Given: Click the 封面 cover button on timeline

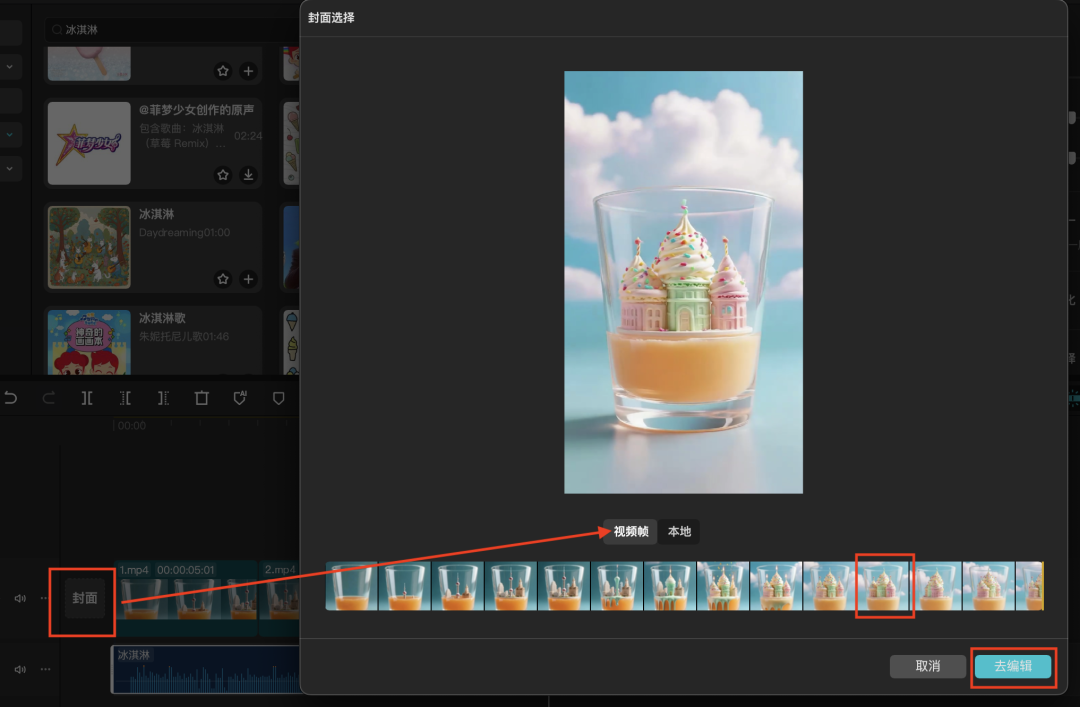Looking at the screenshot, I should pyautogui.click(x=85, y=598).
